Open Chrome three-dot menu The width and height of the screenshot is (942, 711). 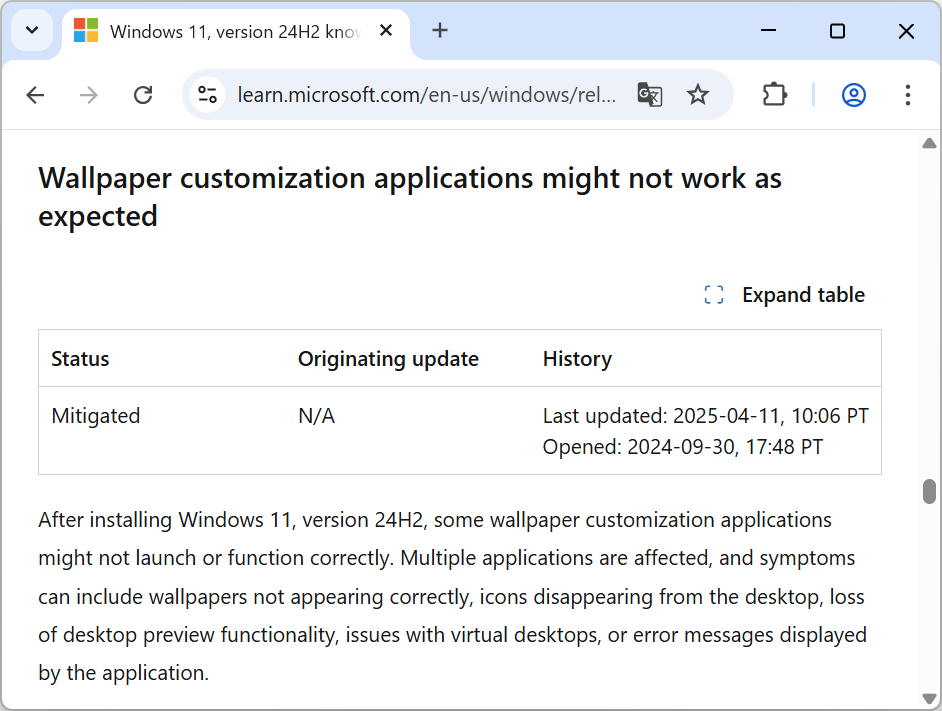(907, 95)
